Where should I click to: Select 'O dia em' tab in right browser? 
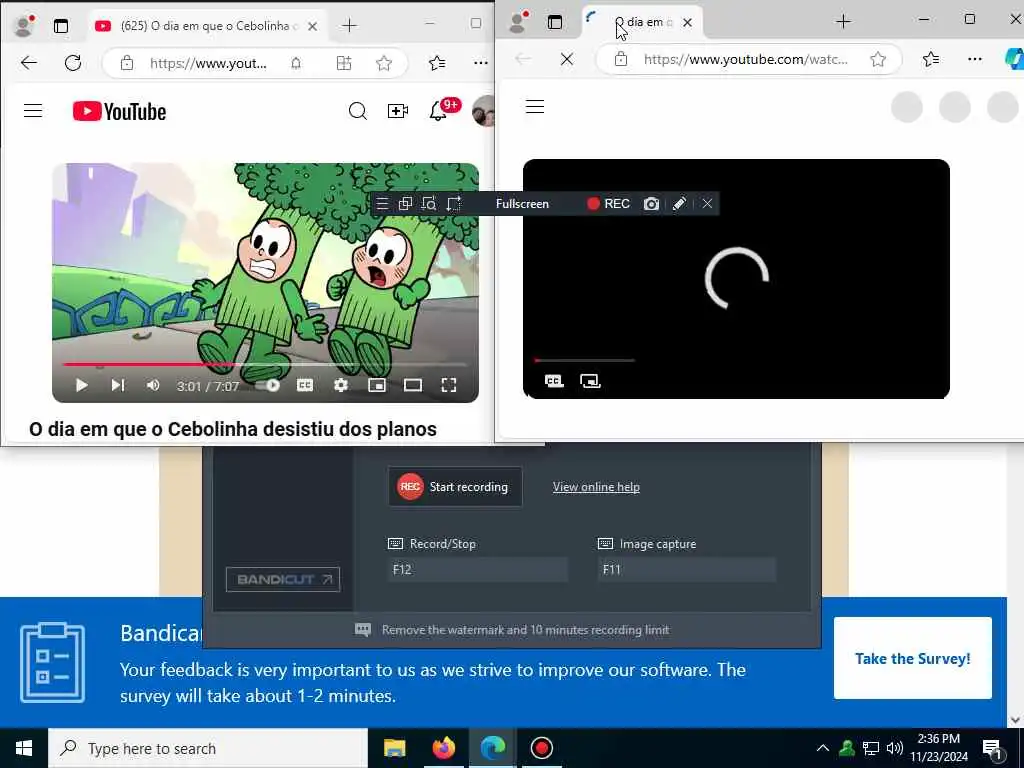pos(643,22)
